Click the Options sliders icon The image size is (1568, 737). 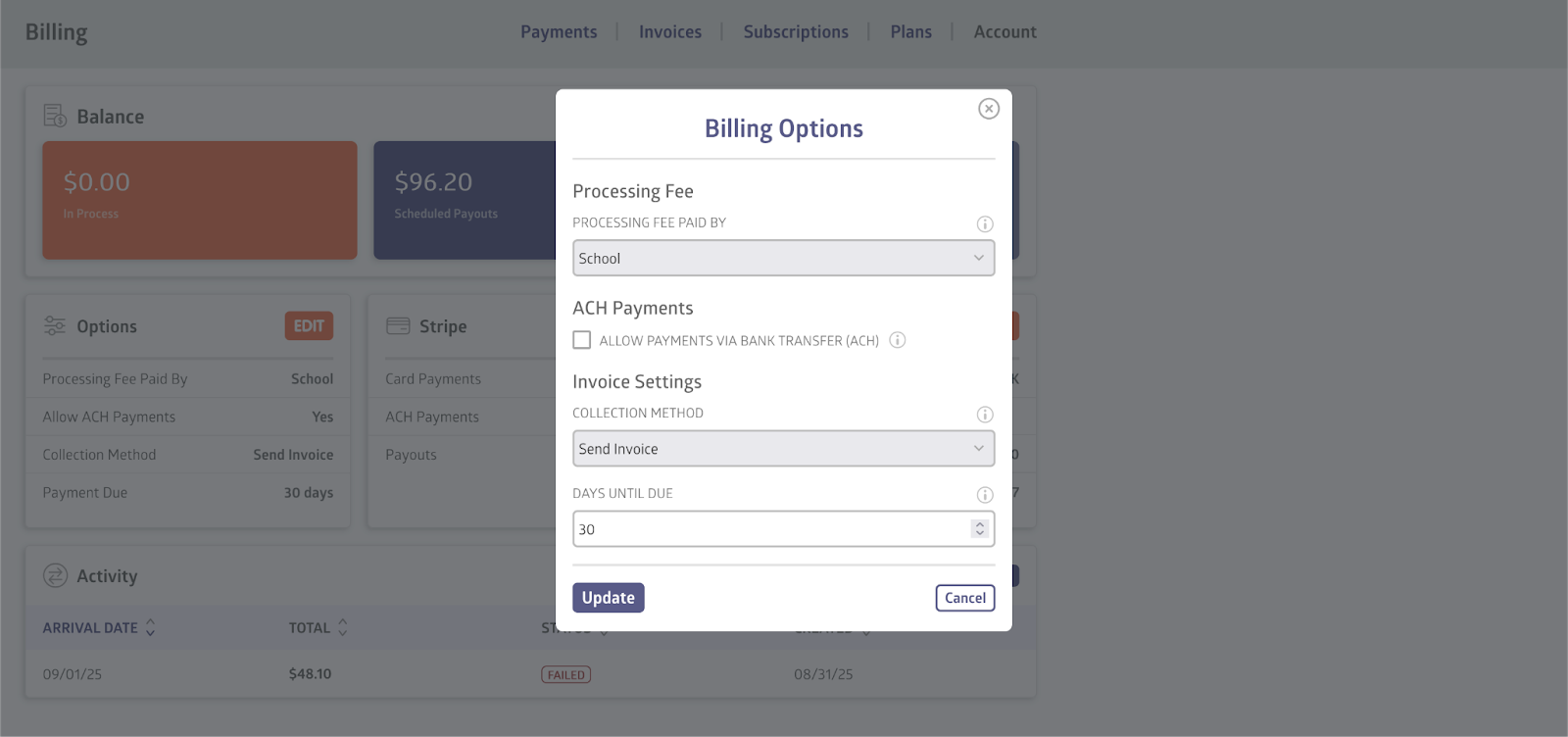coord(55,326)
